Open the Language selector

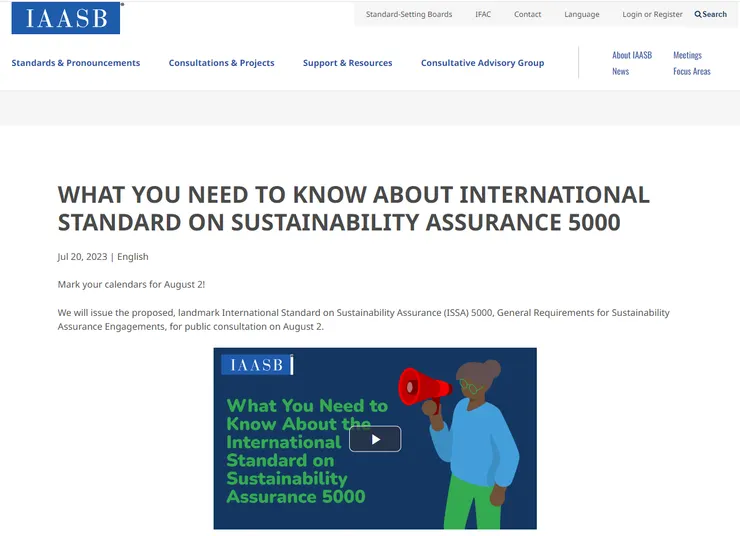[581, 15]
